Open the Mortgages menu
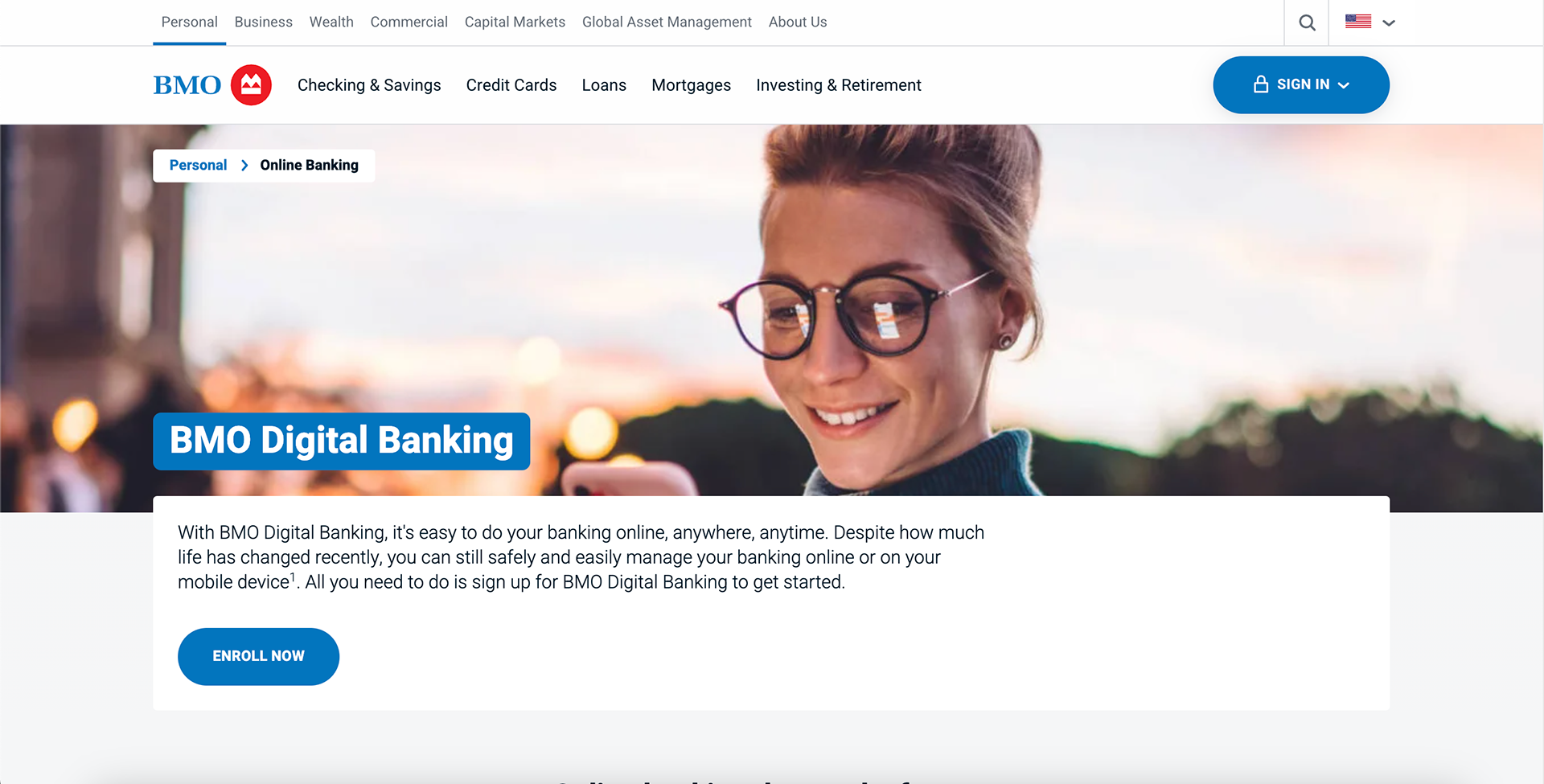This screenshot has width=1544, height=784. click(692, 85)
